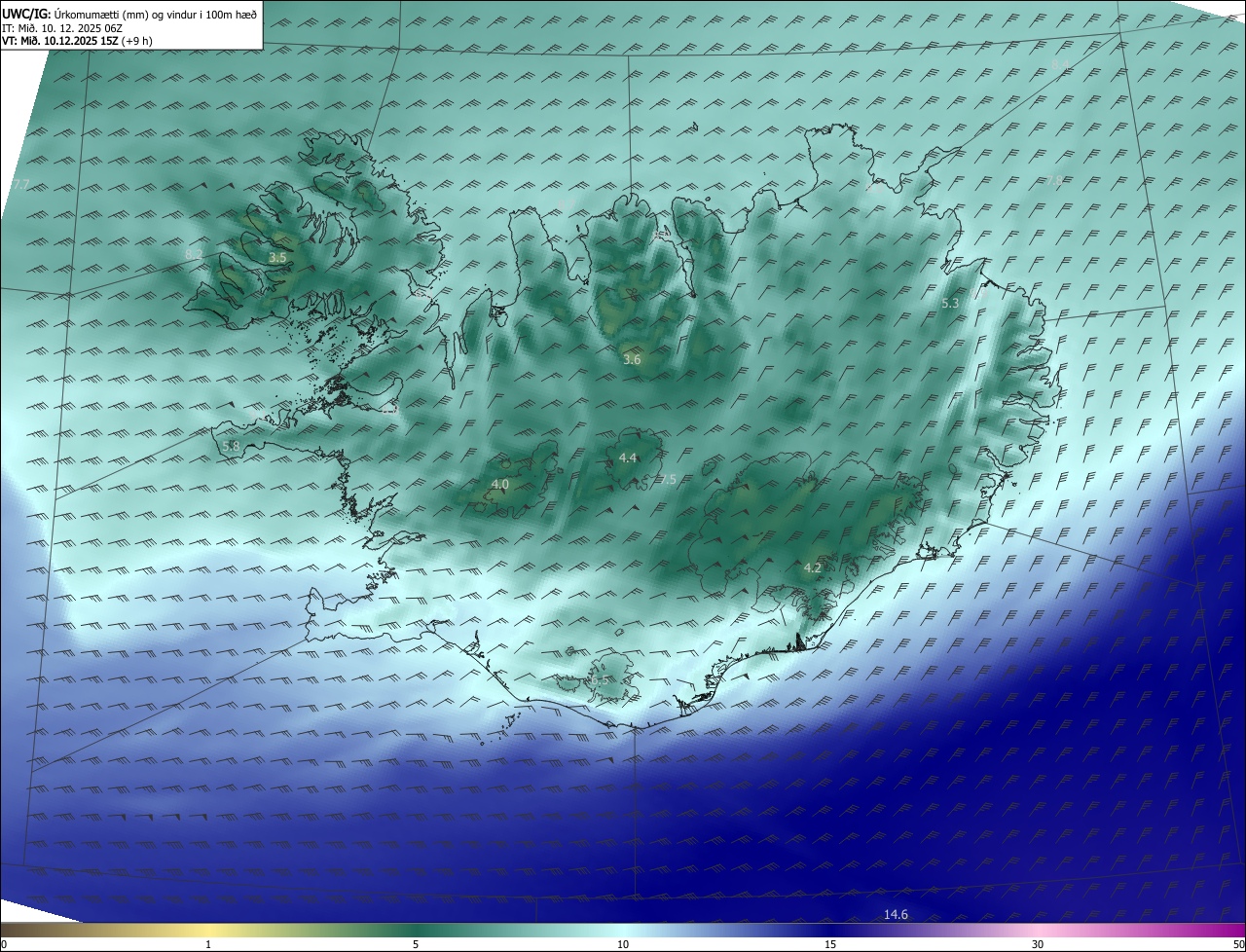Click the color scale tick labeled 5
The height and width of the screenshot is (952, 1246).
tap(416, 945)
